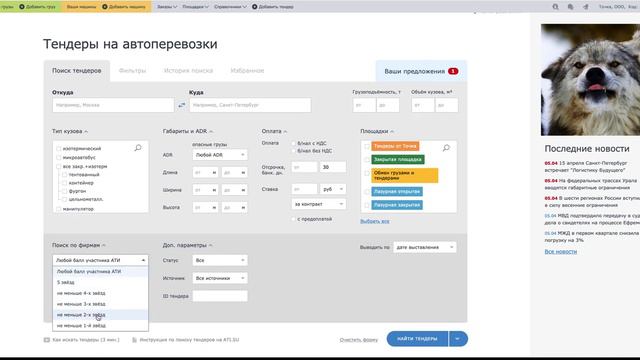Viewport: 640px width, 360px height.
Task: Open the "Справочники" top menu
Action: pos(230,7)
